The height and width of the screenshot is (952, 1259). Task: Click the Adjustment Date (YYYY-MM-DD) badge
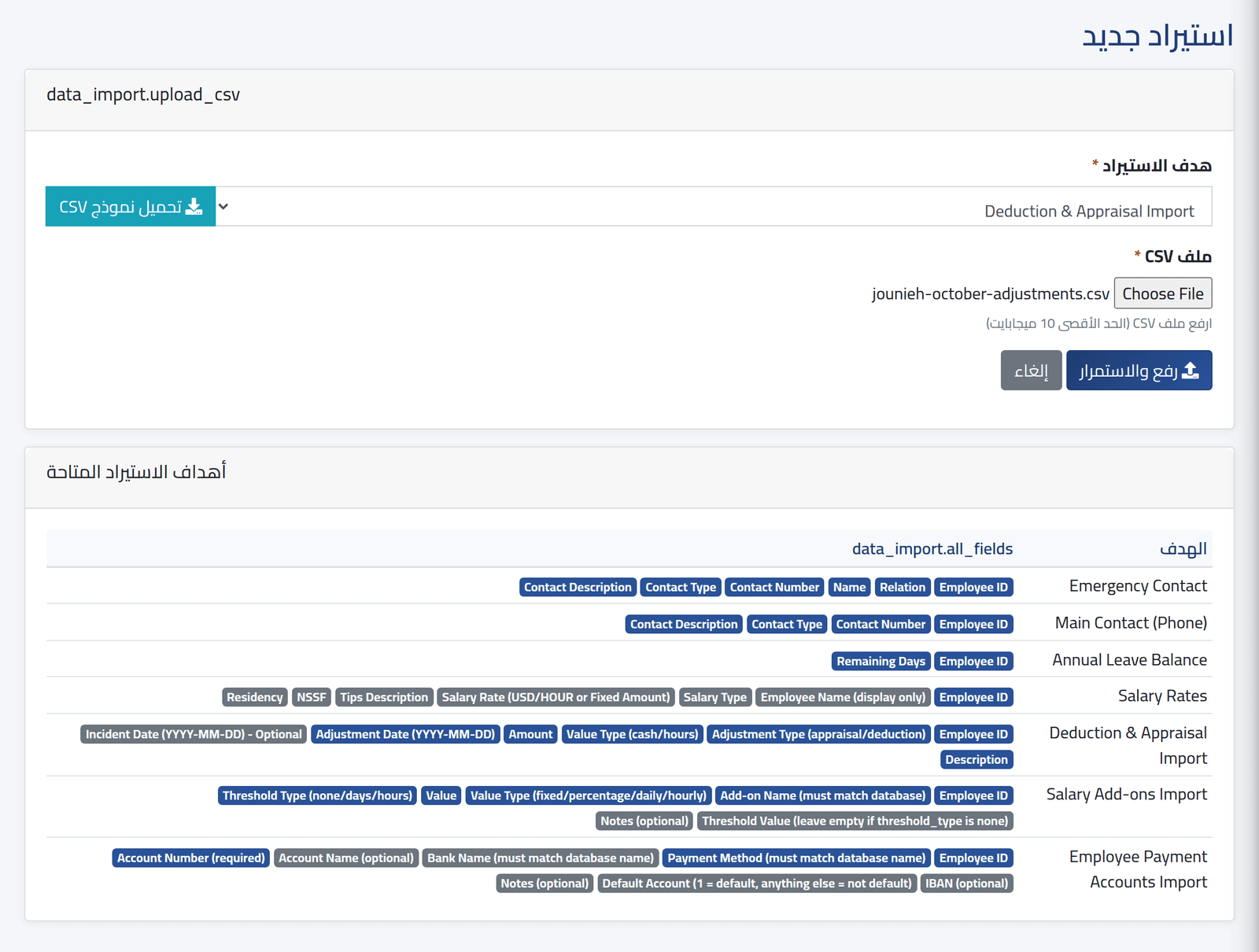coord(405,734)
